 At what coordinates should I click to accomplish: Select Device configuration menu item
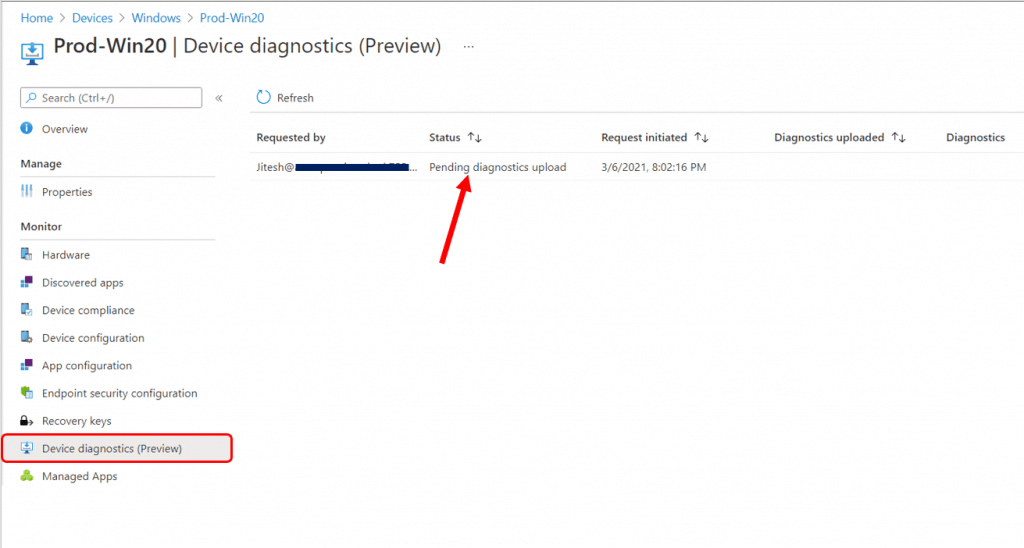(x=93, y=338)
